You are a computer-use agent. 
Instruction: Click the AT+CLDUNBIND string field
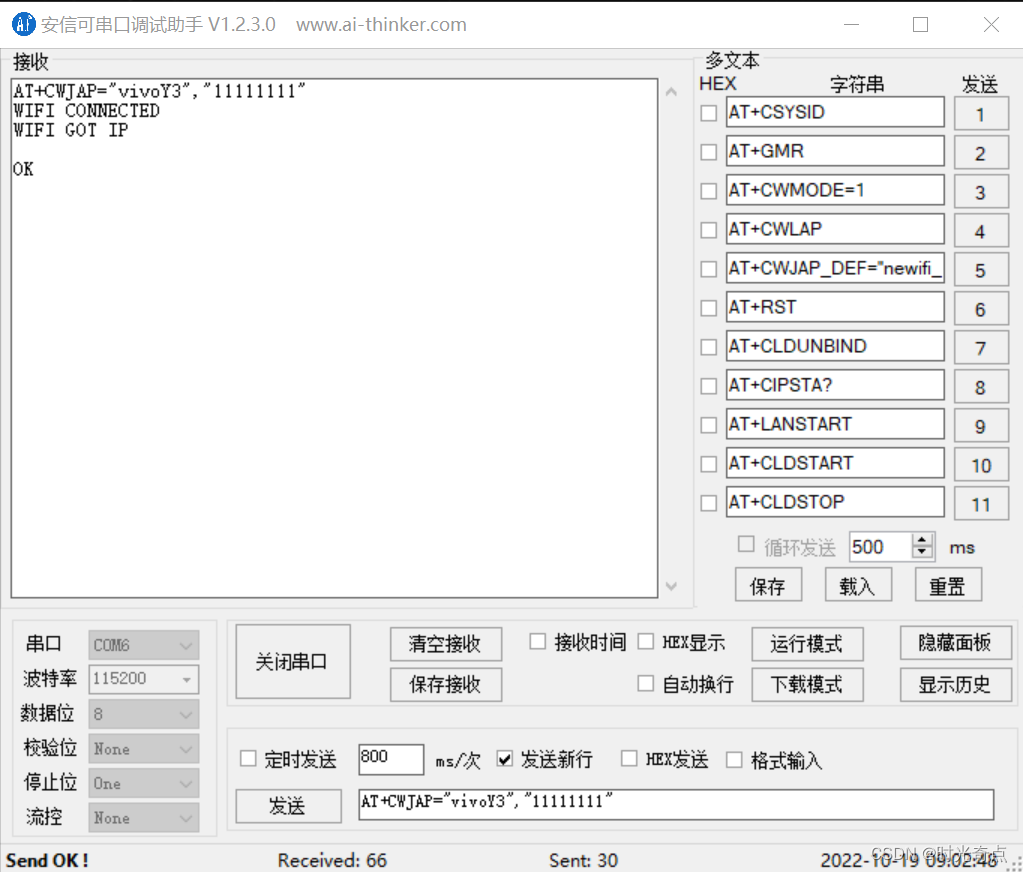tap(835, 346)
